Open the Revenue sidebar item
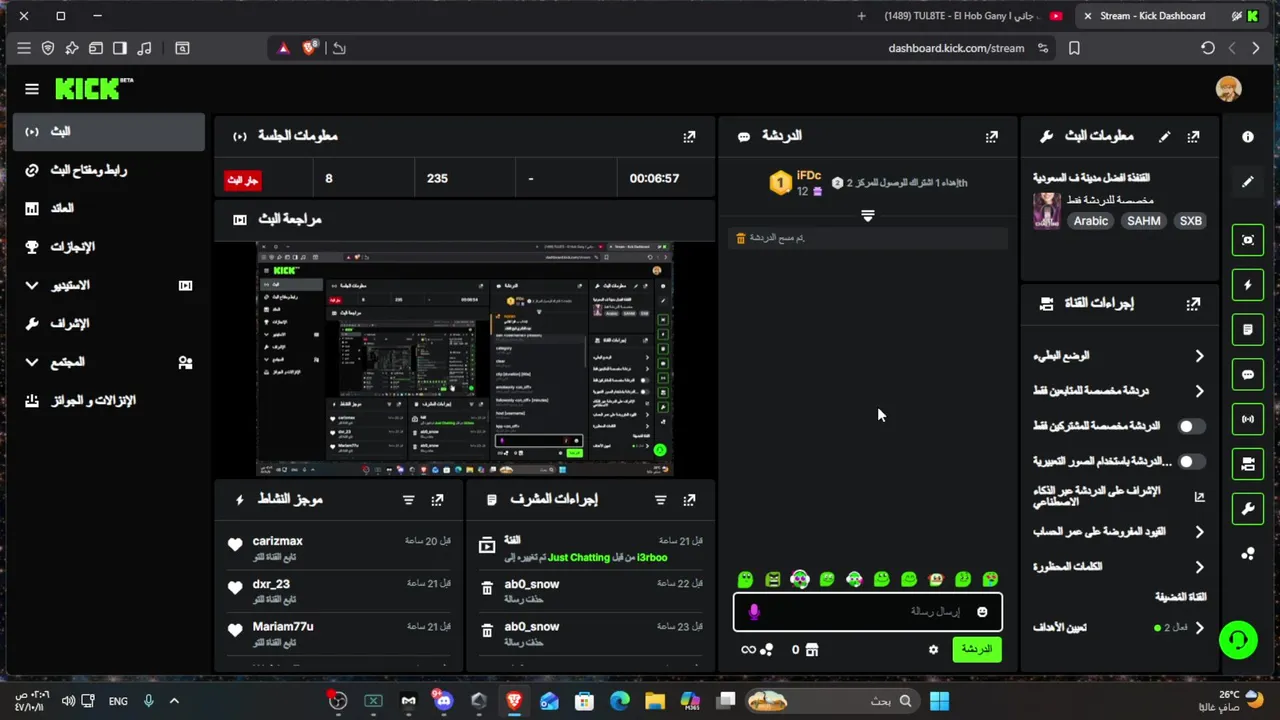 coord(108,208)
